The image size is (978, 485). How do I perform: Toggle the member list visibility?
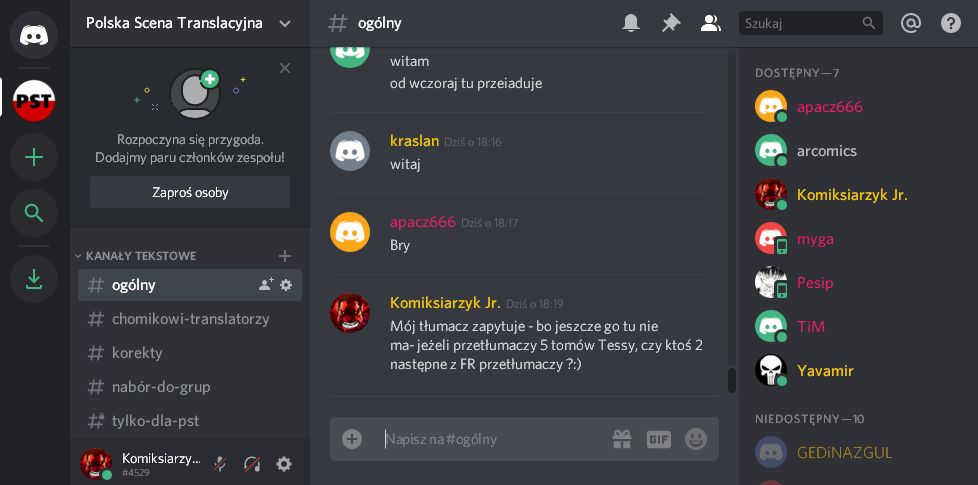click(x=710, y=24)
